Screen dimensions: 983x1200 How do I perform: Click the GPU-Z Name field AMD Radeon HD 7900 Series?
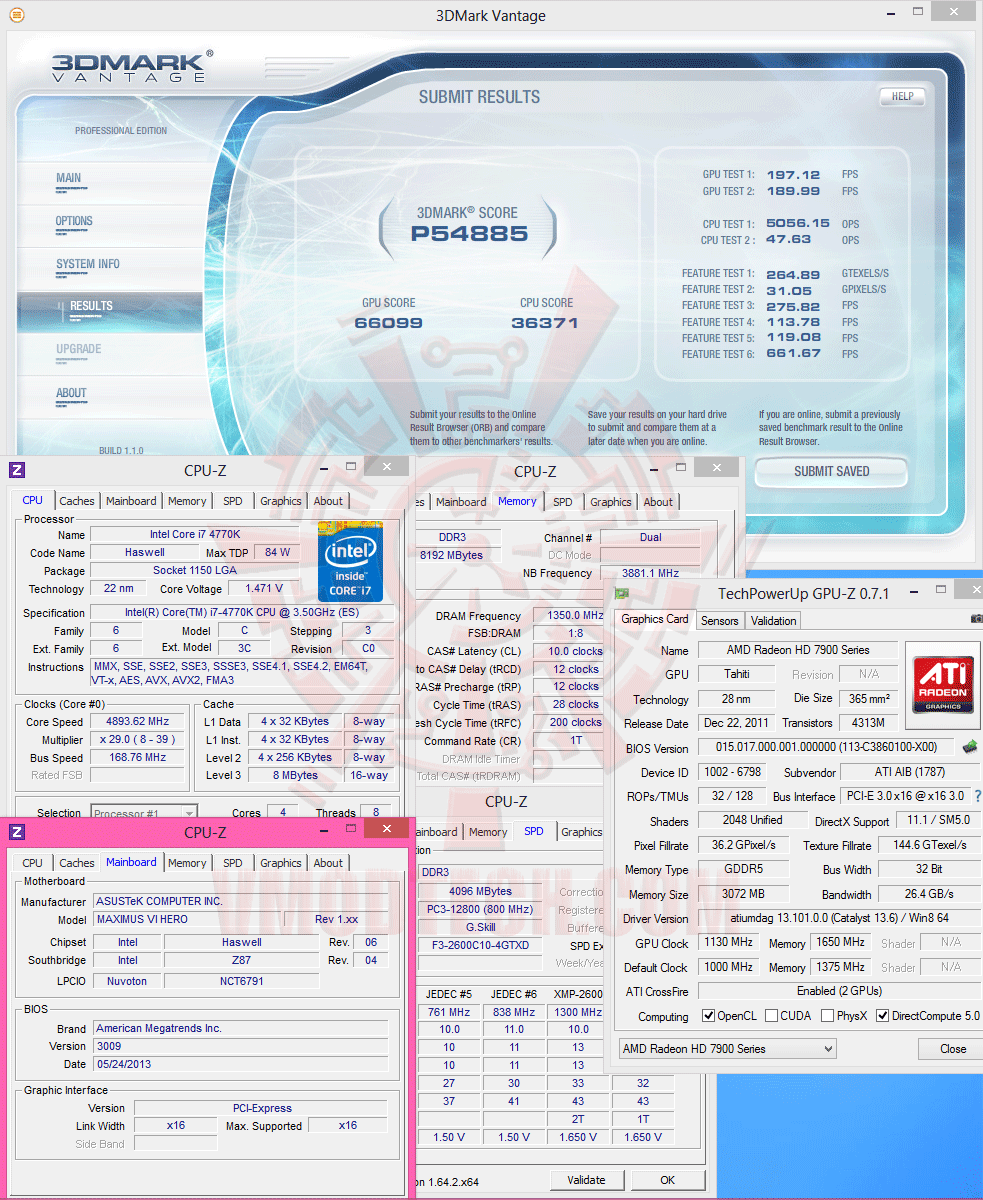coord(797,650)
